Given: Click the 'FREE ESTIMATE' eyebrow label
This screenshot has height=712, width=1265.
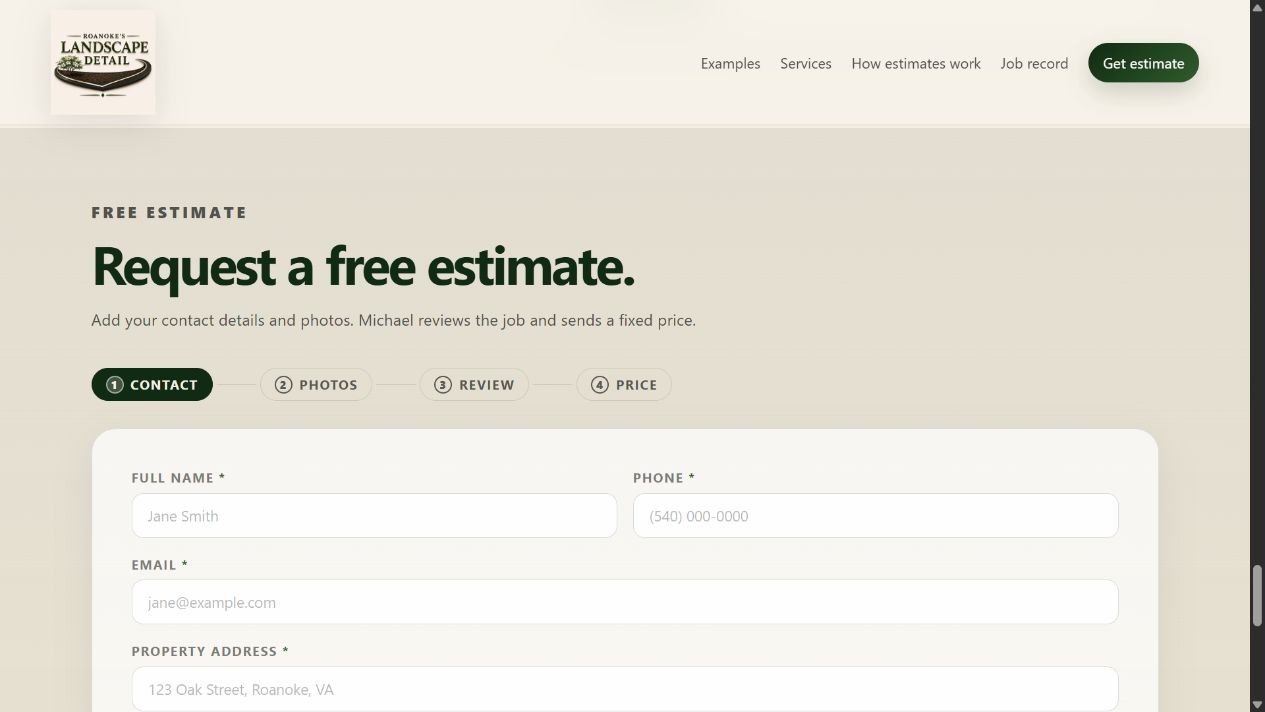Looking at the screenshot, I should click(169, 213).
